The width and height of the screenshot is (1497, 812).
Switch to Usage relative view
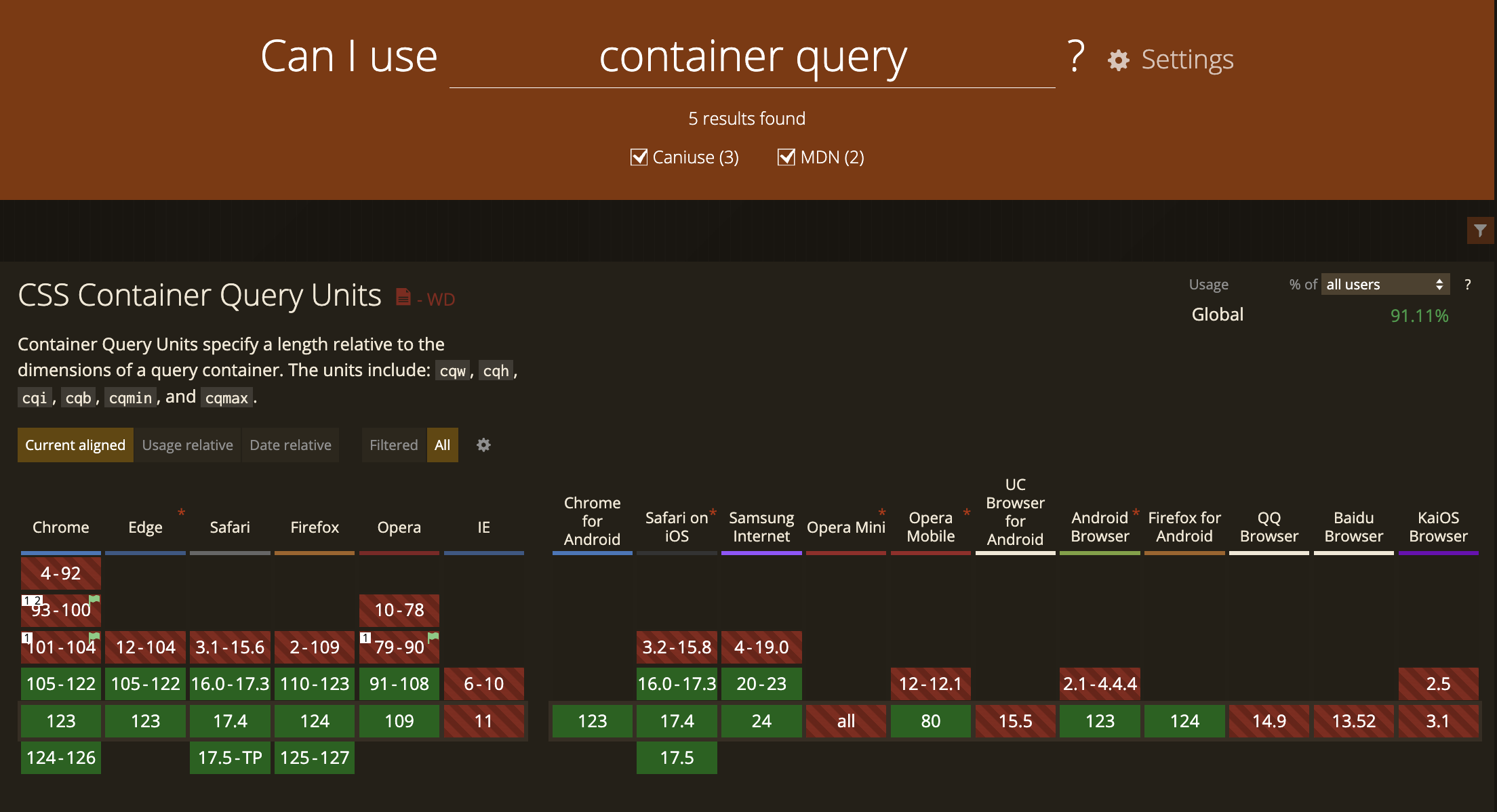(187, 445)
